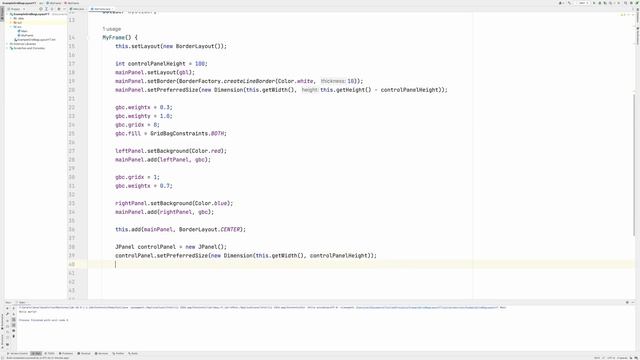Click 'Color.white' on line 19
This screenshot has height=360, width=640.
coord(296,81)
